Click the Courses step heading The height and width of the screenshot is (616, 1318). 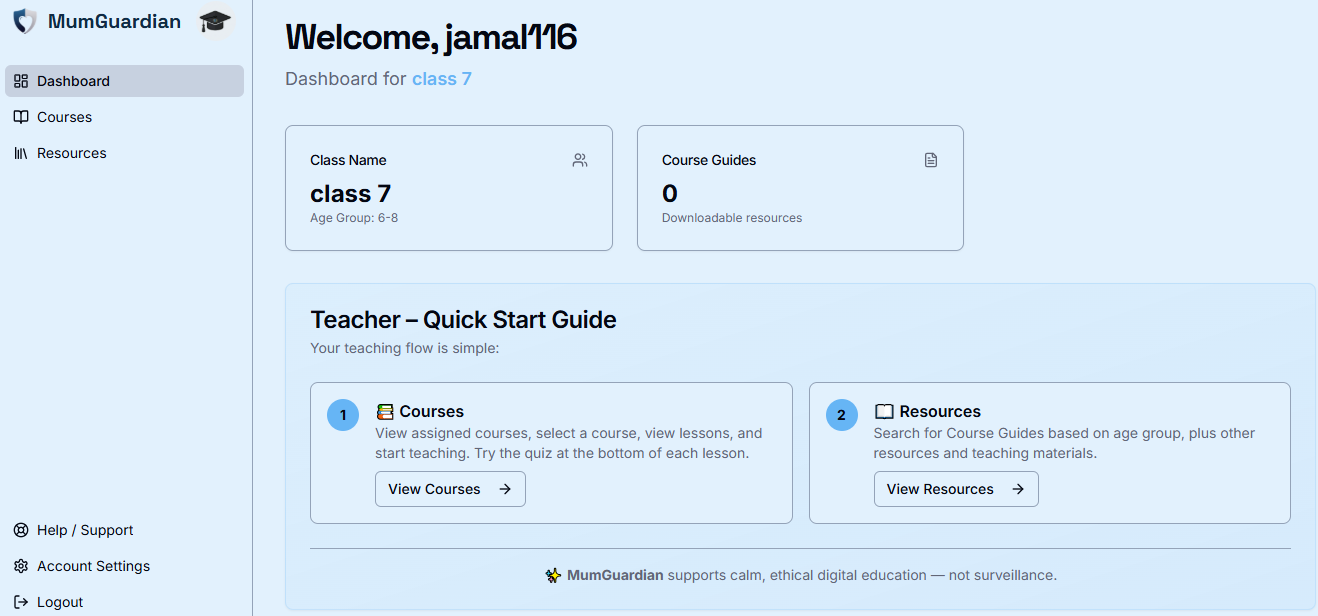click(x=432, y=412)
